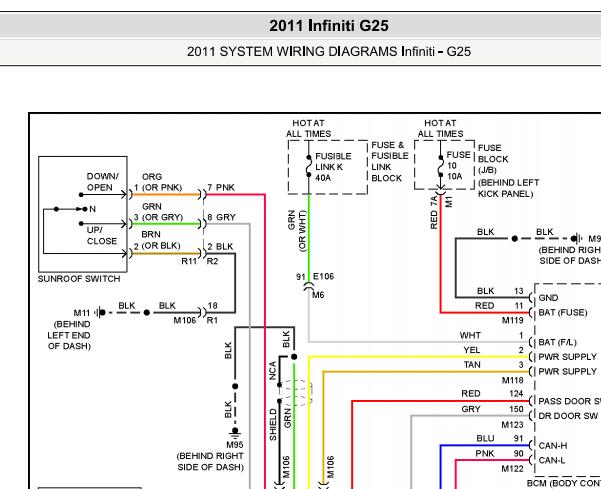This screenshot has height=489, width=601.
Task: Click the M118 connector label
Action: click(x=512, y=380)
